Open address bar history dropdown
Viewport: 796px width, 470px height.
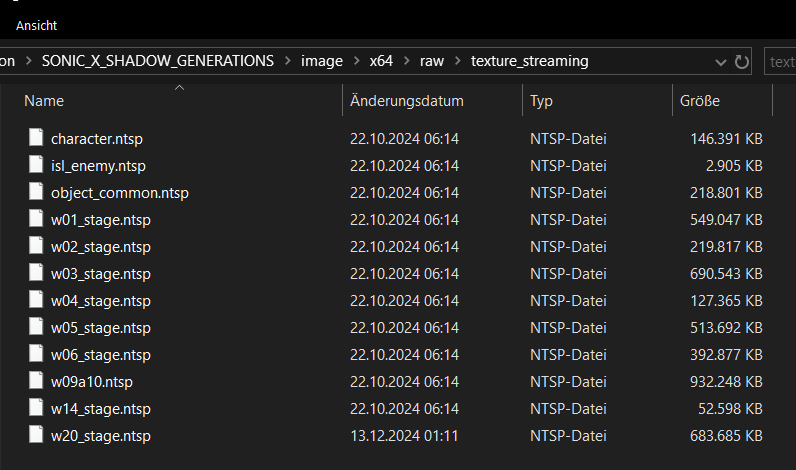pos(720,62)
